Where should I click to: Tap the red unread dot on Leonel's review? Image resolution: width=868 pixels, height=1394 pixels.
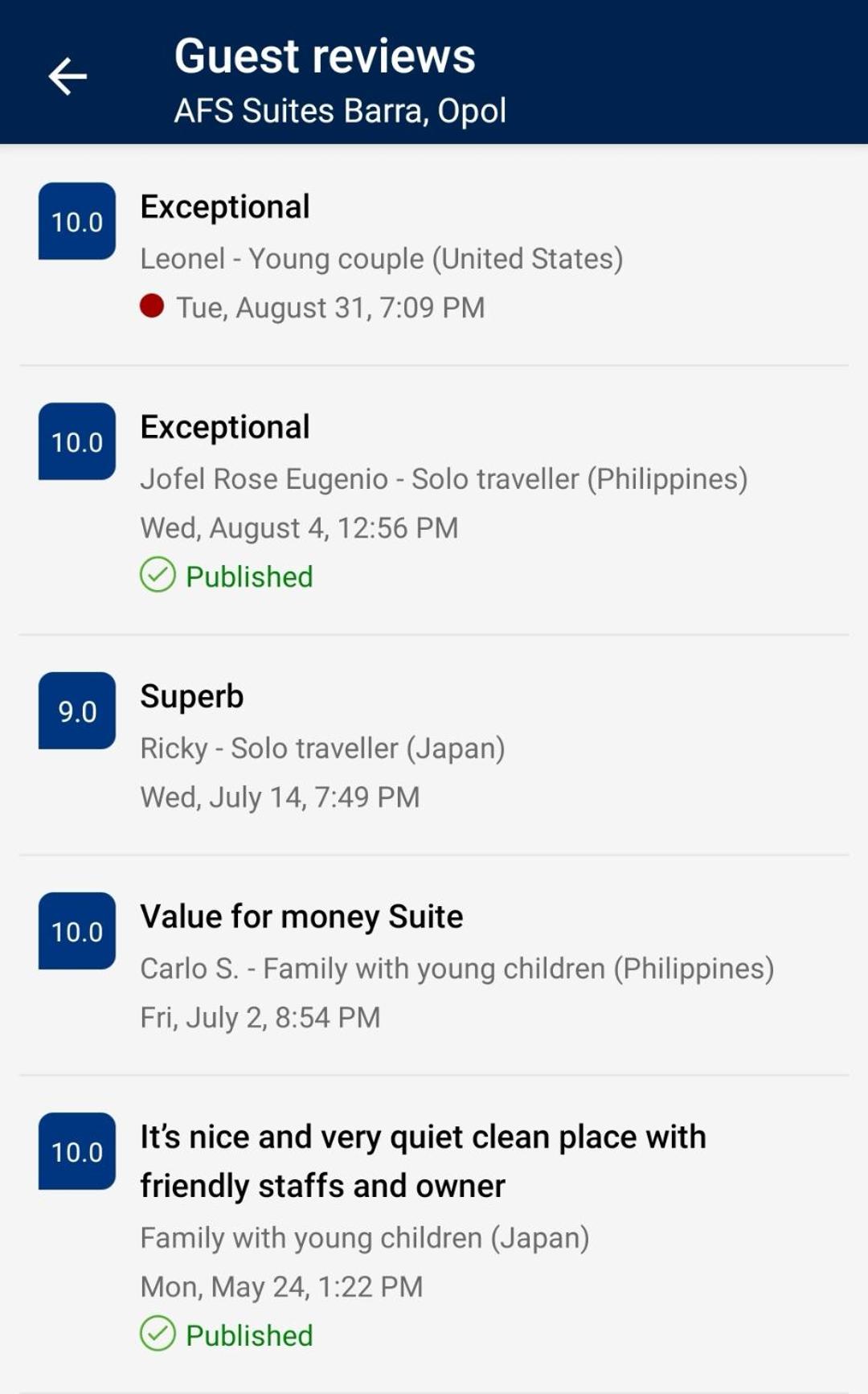pos(152,305)
